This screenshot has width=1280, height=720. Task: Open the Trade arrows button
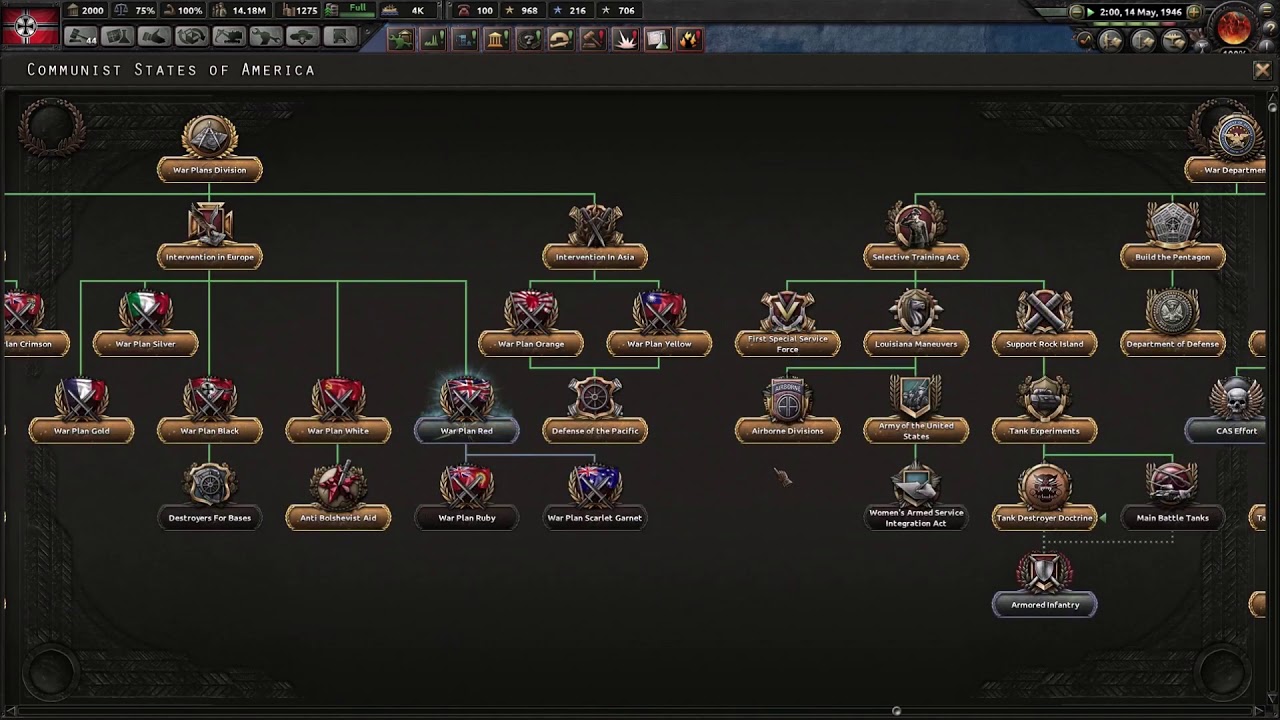pyautogui.click(x=192, y=37)
